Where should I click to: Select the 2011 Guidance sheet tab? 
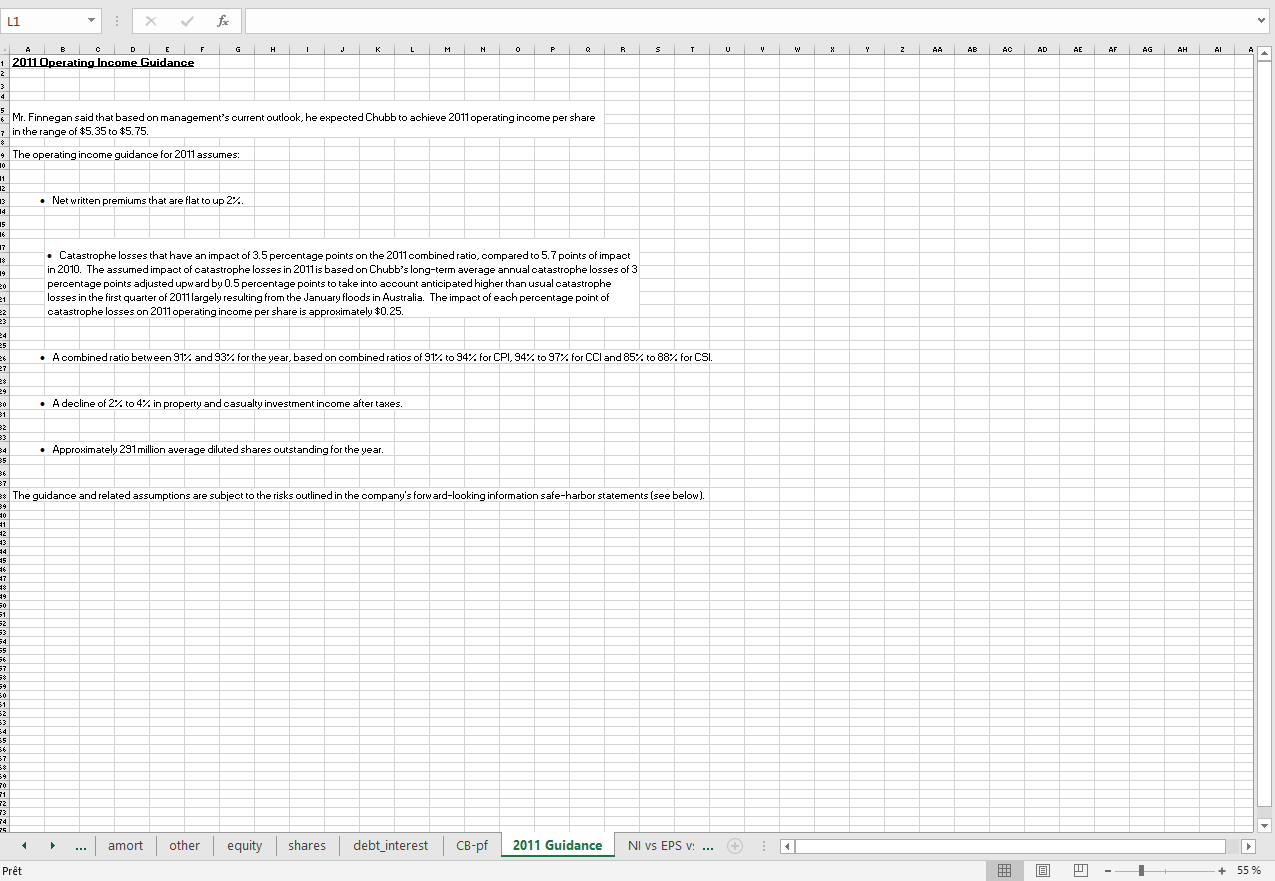coord(557,846)
